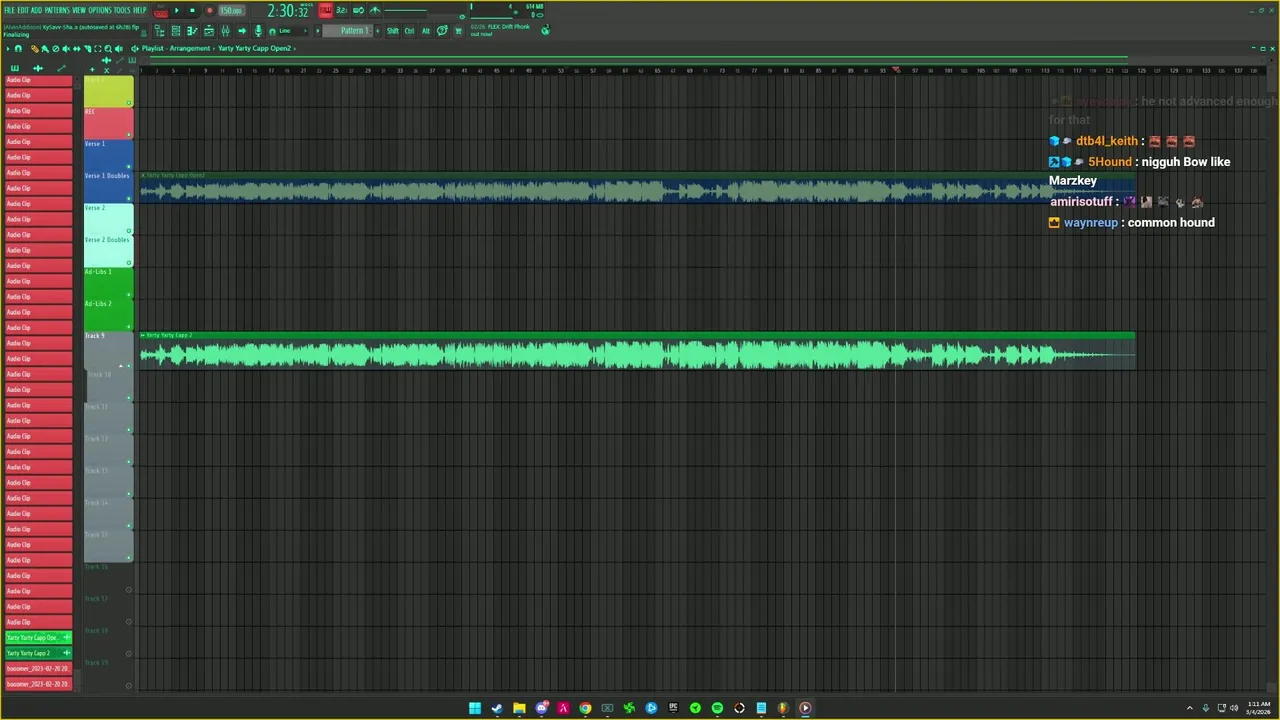Click the 150 tempo field
Viewport: 1280px width, 720px height.
[x=231, y=10]
